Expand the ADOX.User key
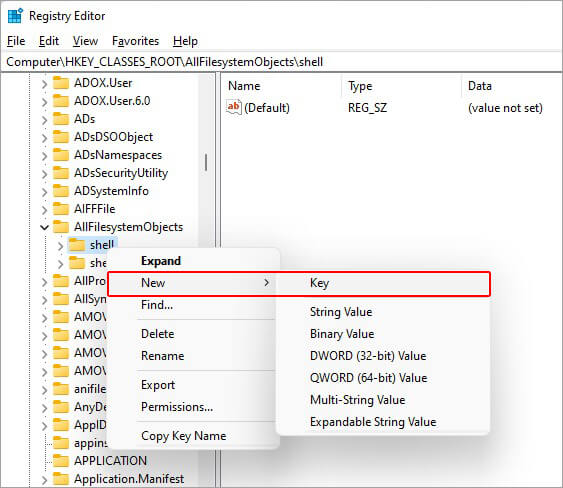563x488 pixels. tap(44, 84)
